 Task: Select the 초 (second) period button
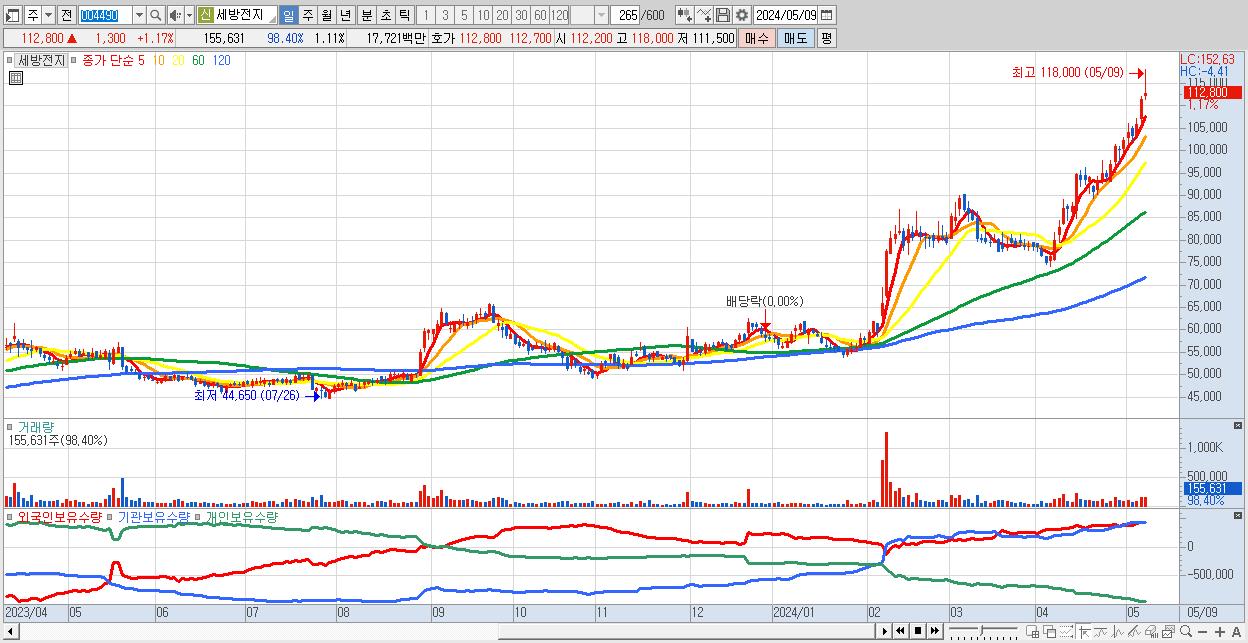(x=386, y=15)
